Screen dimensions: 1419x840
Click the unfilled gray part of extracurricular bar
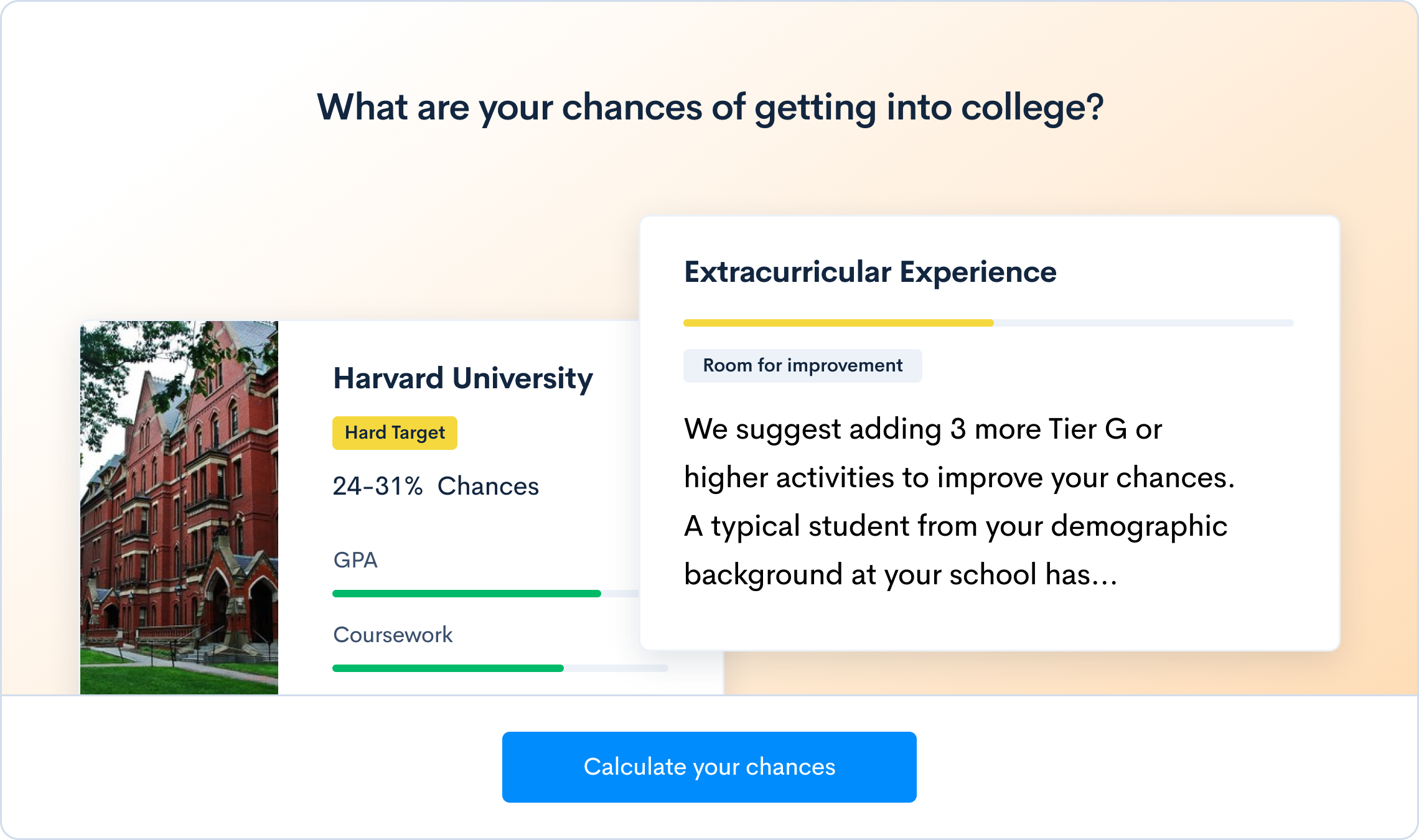pyautogui.click(x=1143, y=323)
